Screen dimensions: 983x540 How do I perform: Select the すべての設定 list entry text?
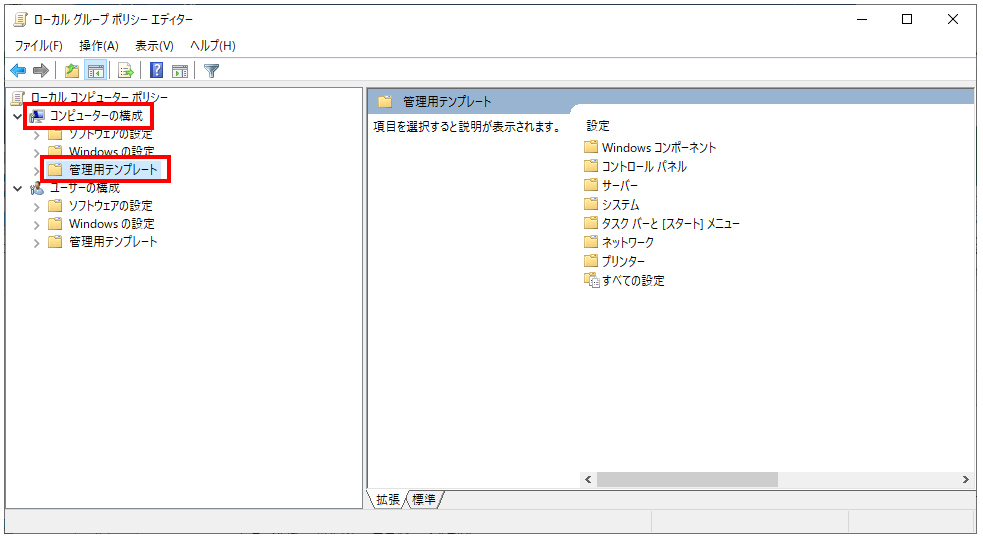(x=633, y=280)
